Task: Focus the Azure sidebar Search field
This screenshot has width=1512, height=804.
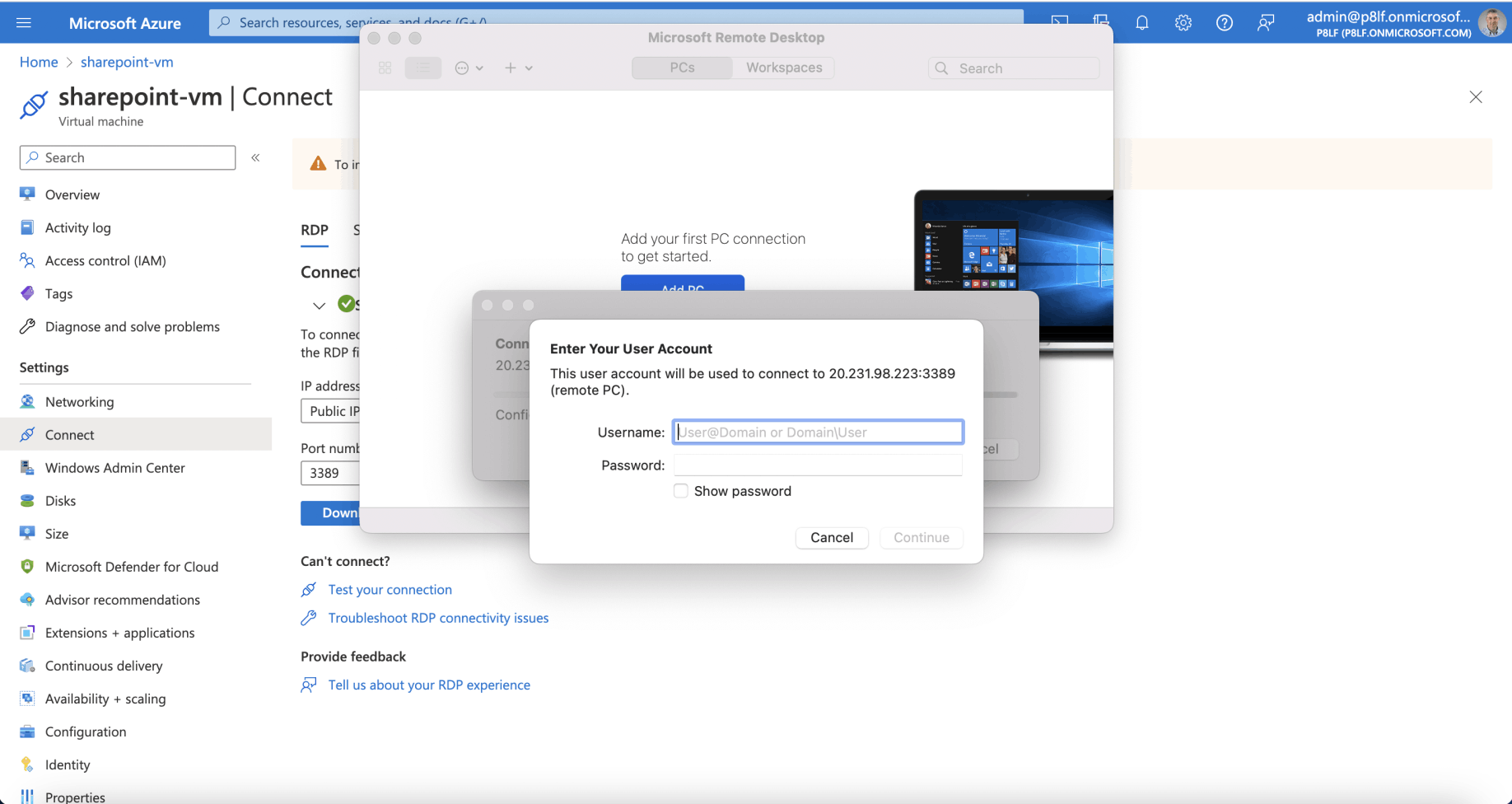Action: click(x=128, y=157)
